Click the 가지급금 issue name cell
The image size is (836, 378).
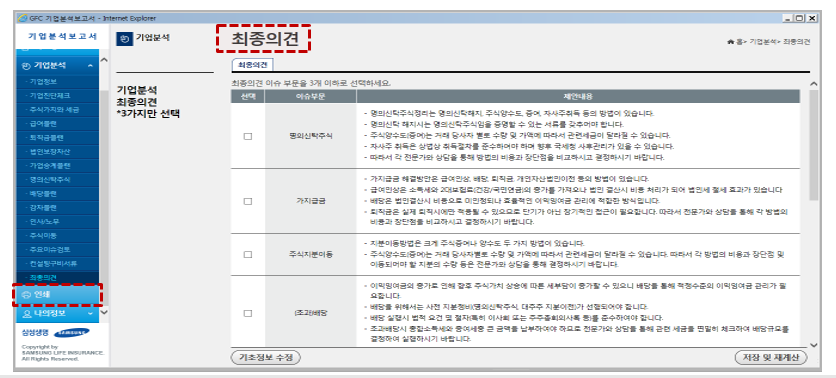311,202
